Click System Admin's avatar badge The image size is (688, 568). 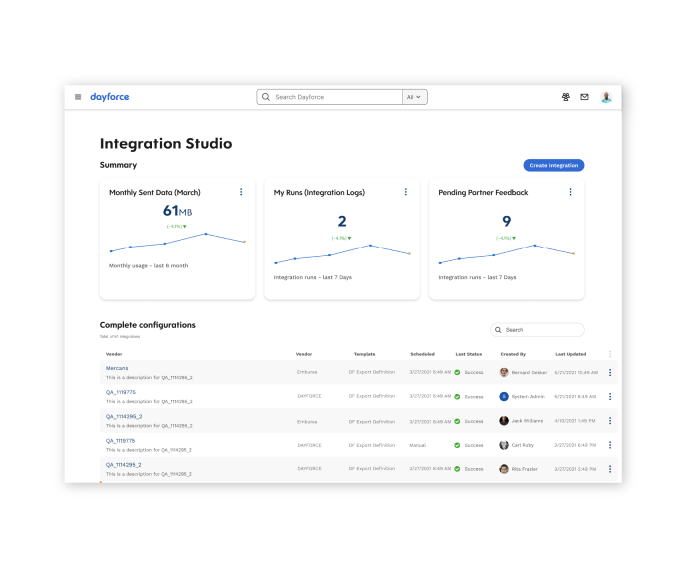pos(504,397)
